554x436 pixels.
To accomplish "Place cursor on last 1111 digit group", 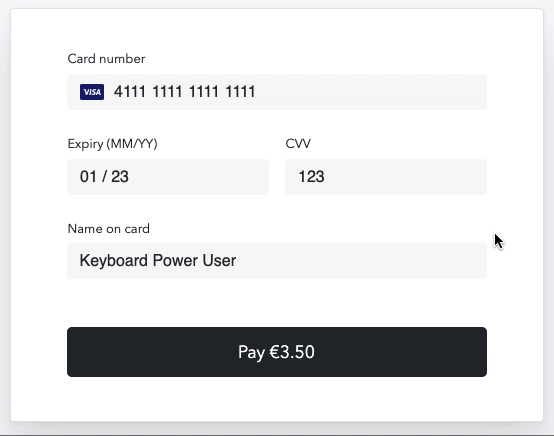I will [240, 92].
